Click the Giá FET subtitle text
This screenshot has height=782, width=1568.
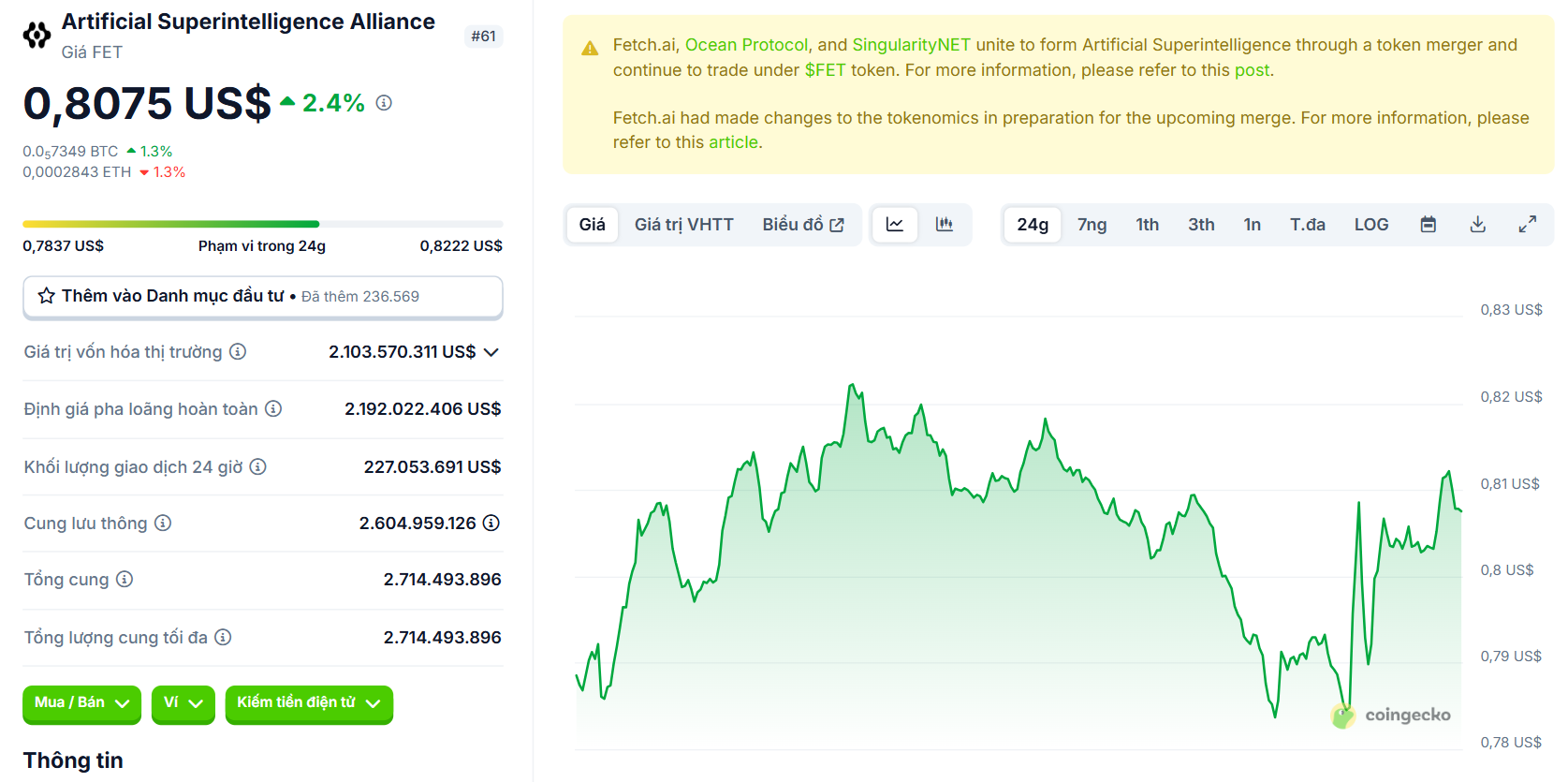[92, 52]
